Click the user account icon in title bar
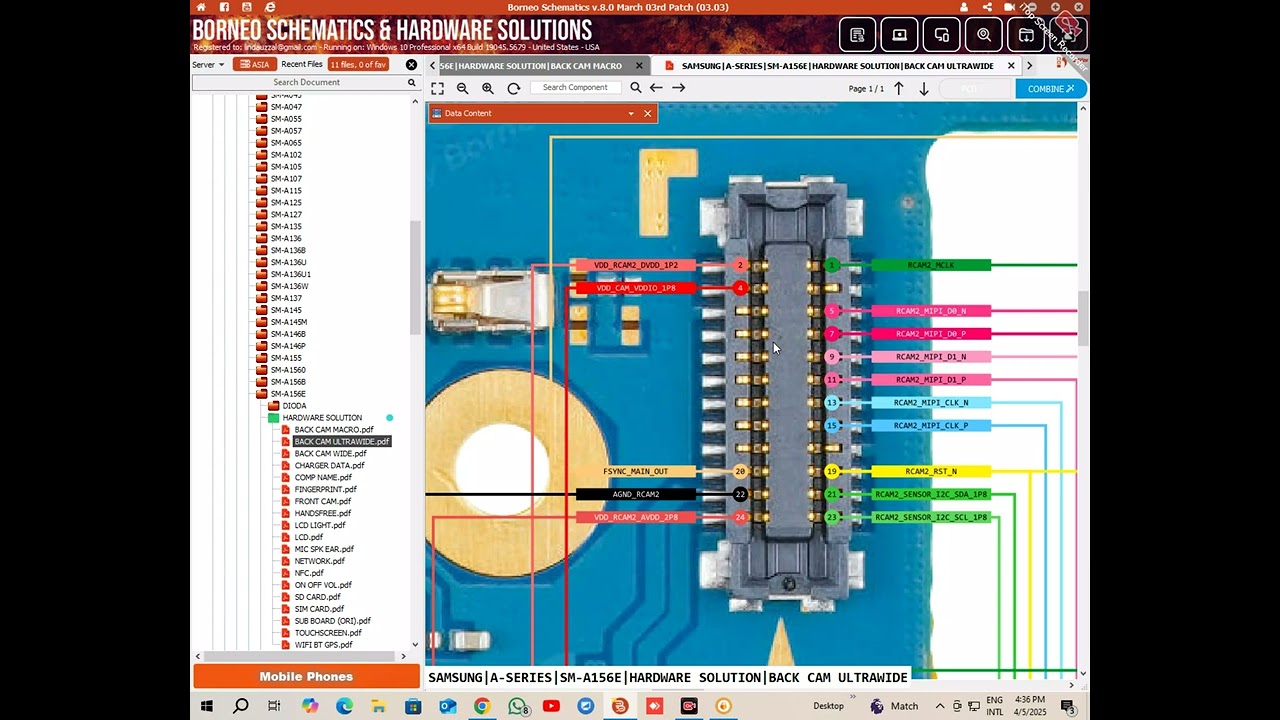This screenshot has width=1280, height=720. pos(964,7)
